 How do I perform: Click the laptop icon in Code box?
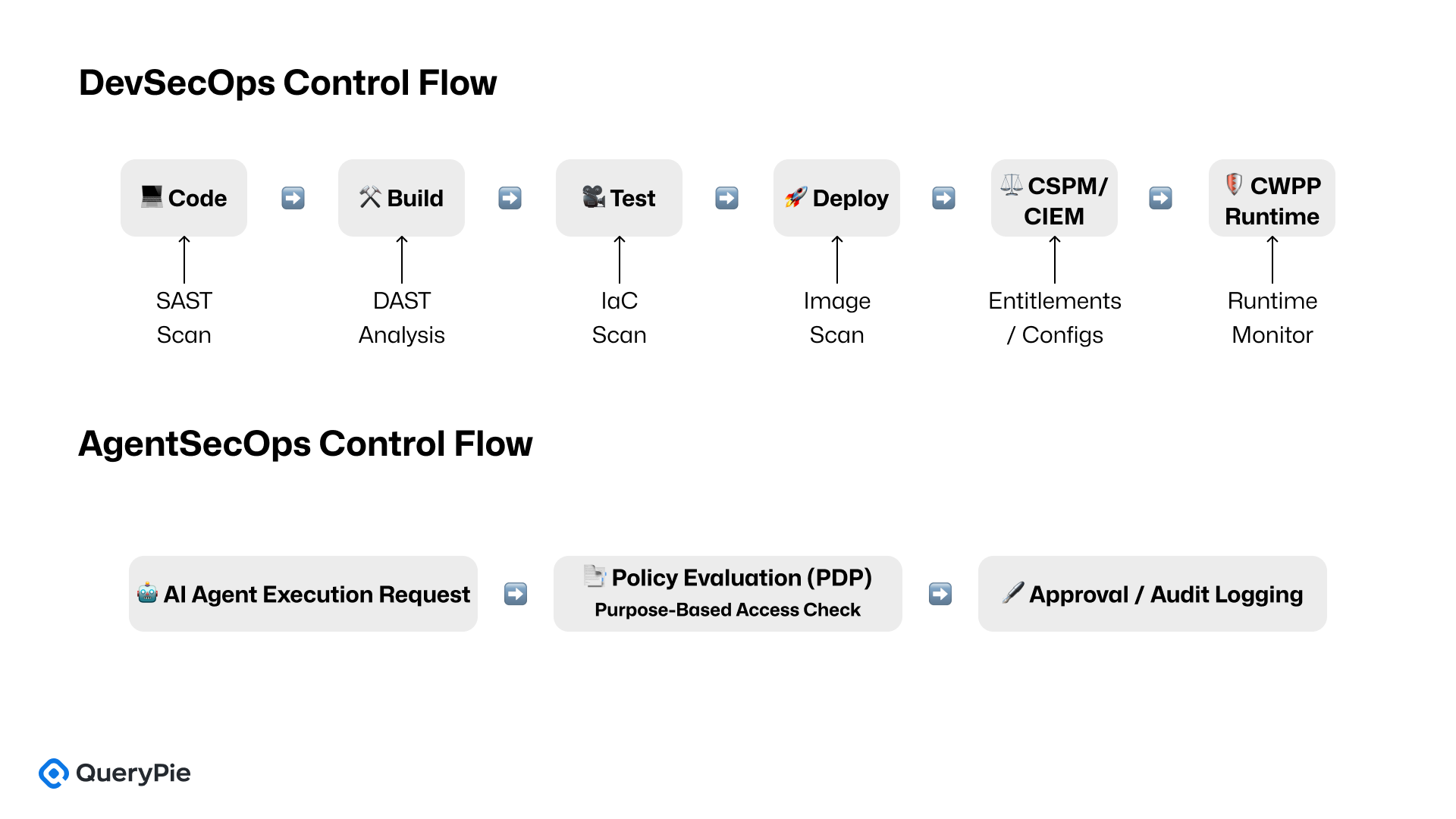click(x=152, y=196)
